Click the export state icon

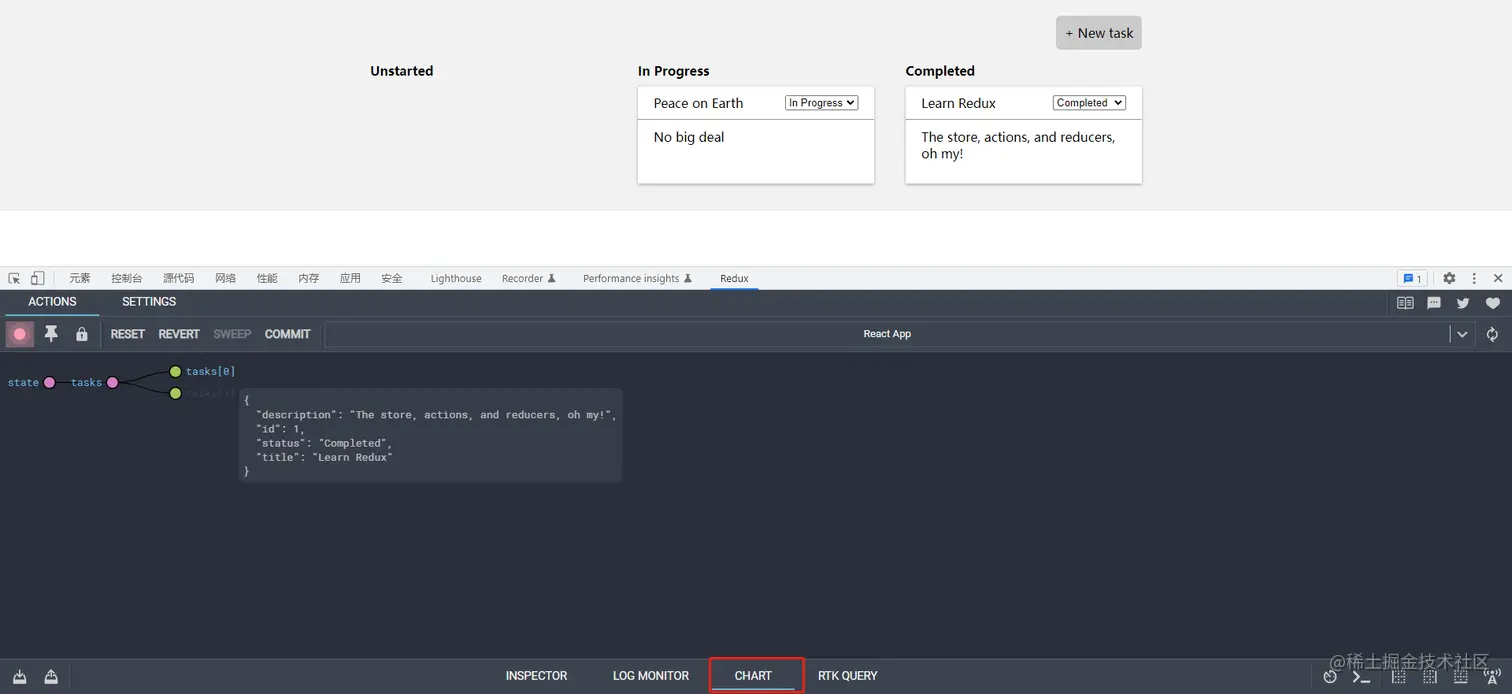tap(51, 677)
